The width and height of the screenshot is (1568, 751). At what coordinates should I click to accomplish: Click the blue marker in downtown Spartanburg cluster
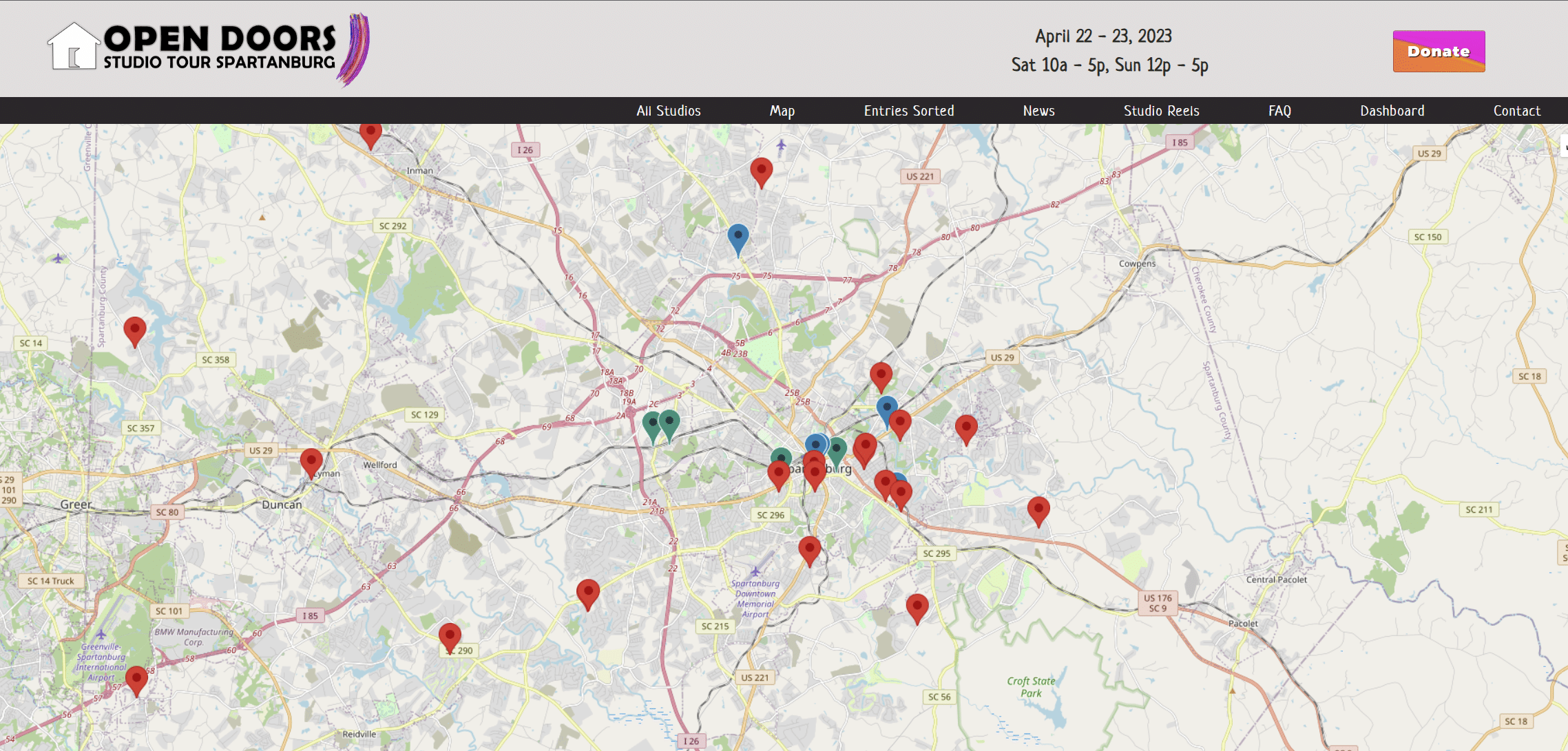[817, 445]
